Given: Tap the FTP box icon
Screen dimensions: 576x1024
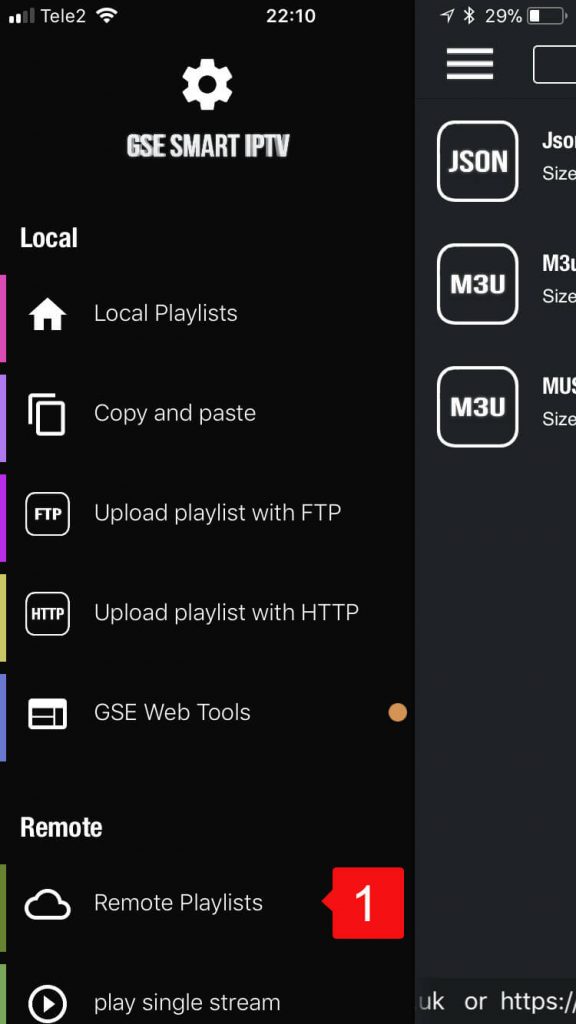Looking at the screenshot, I should [x=48, y=514].
